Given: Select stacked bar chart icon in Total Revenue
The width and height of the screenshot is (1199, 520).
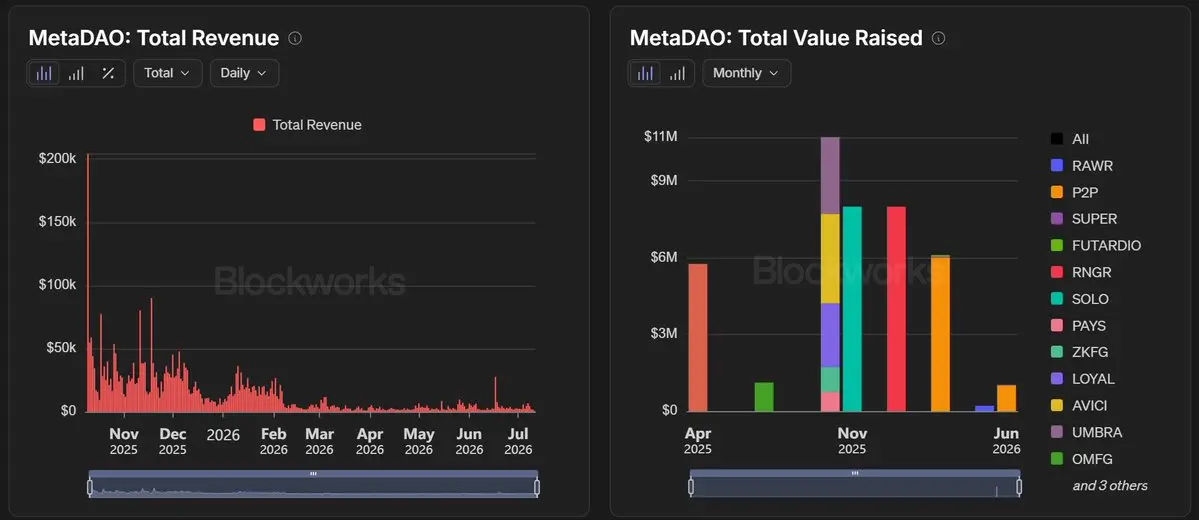Looking at the screenshot, I should [44, 73].
